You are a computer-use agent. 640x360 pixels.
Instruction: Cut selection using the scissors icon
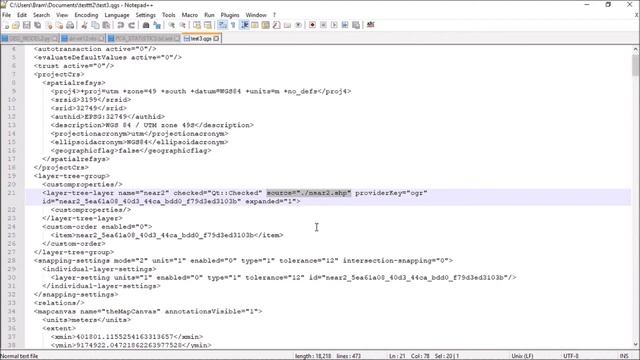click(x=84, y=25)
